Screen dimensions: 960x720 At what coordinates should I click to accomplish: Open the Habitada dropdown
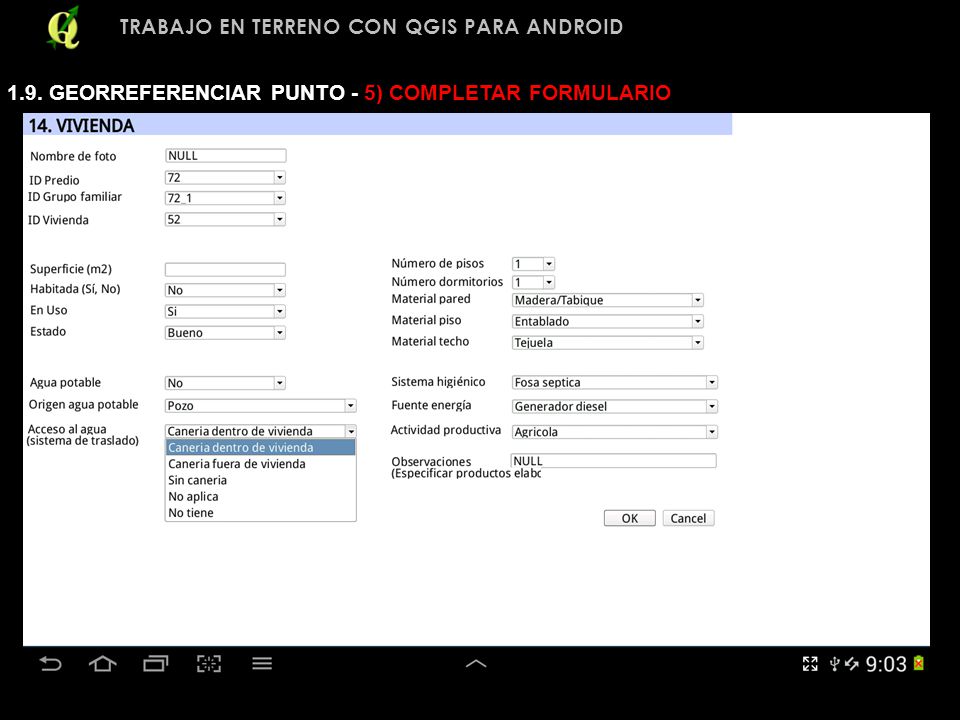[225, 290]
